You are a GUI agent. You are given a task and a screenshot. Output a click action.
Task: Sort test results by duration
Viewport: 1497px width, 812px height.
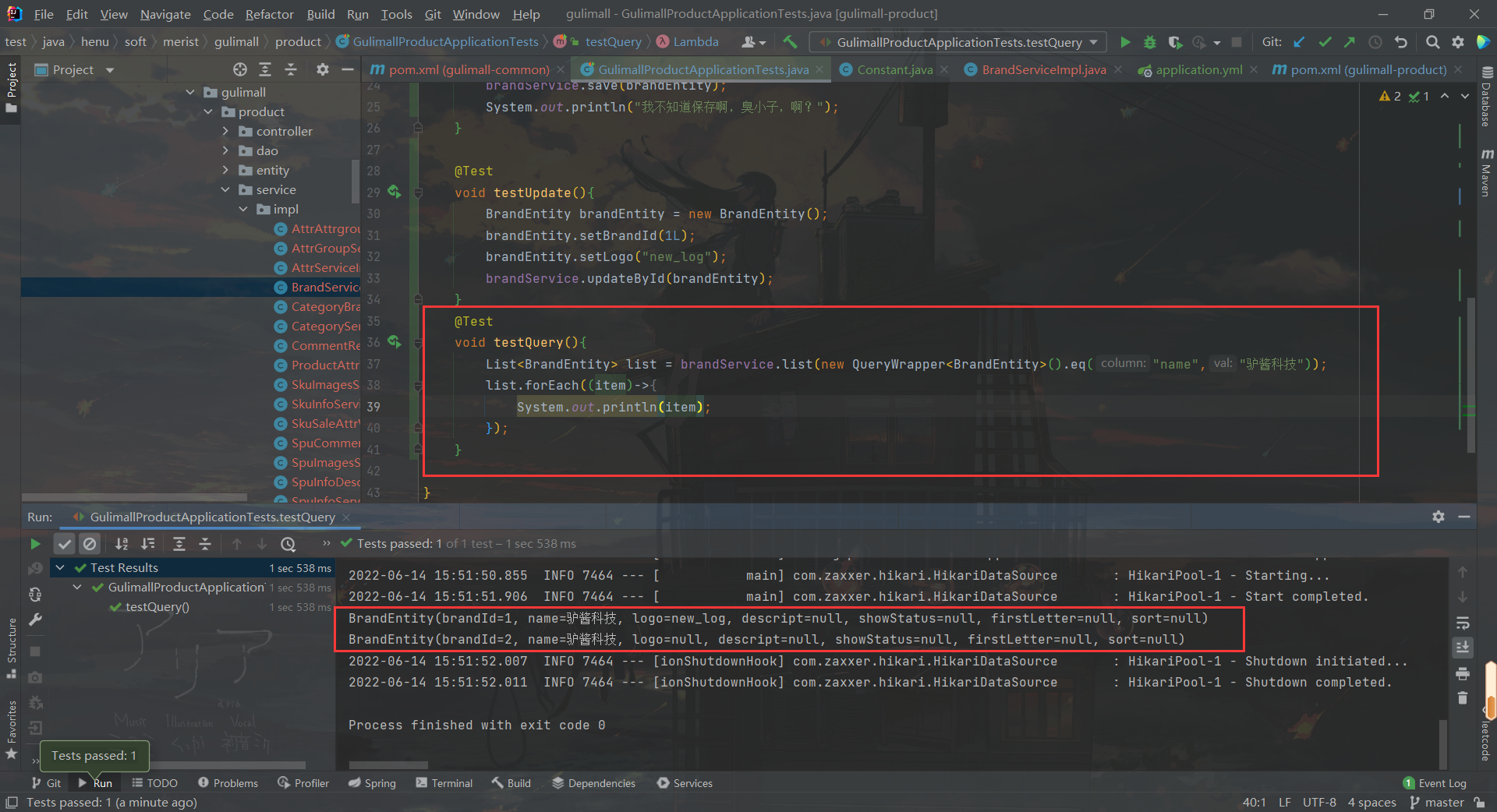(147, 544)
